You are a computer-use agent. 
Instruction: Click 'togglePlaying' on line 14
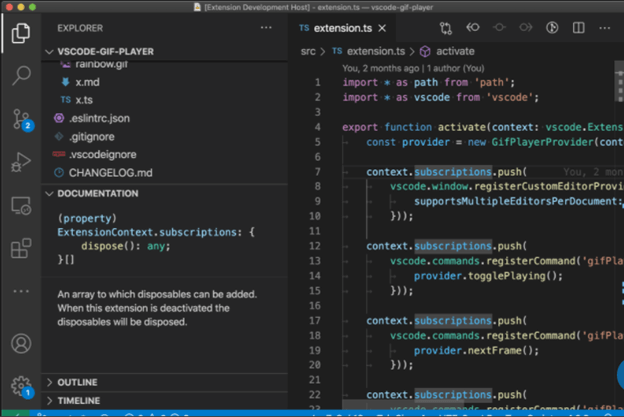point(506,276)
